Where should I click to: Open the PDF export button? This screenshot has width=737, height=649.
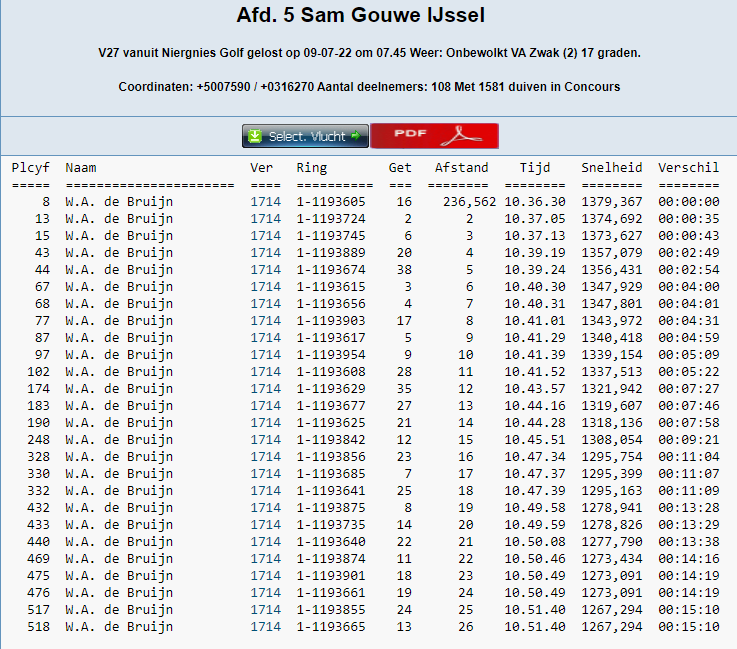[434, 136]
